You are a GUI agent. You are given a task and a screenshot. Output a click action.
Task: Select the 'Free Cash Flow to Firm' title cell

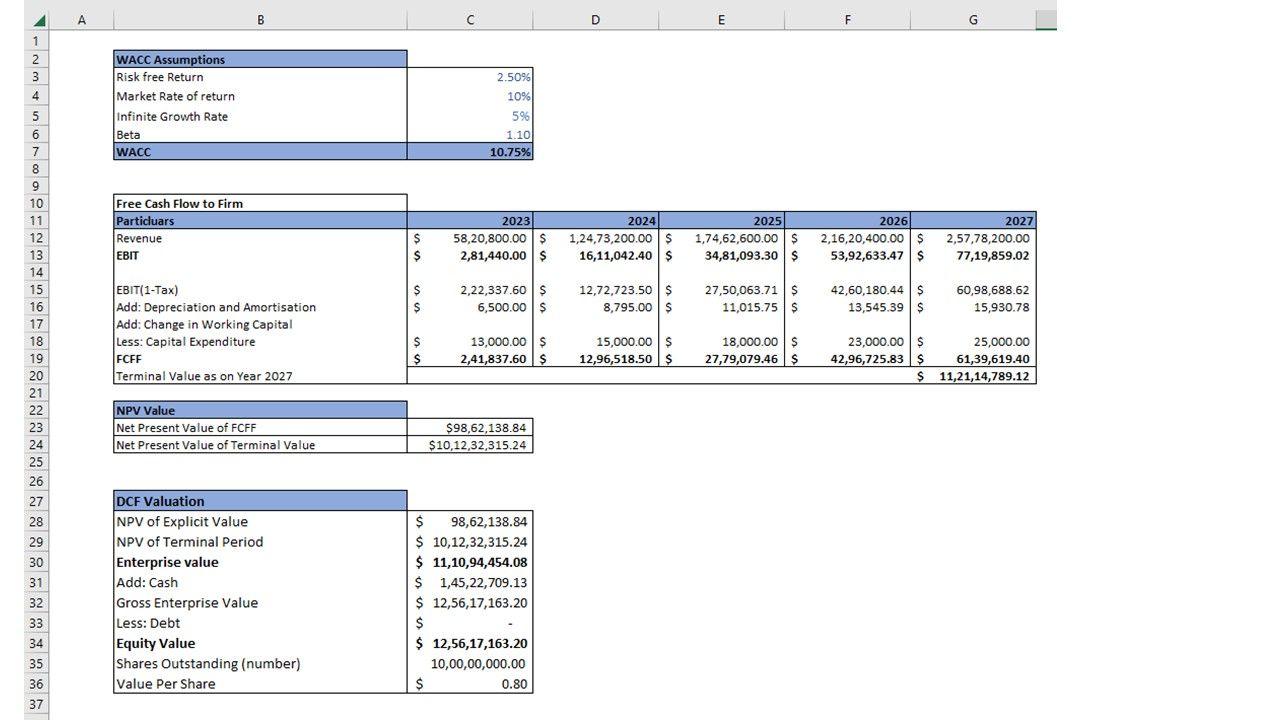260,203
